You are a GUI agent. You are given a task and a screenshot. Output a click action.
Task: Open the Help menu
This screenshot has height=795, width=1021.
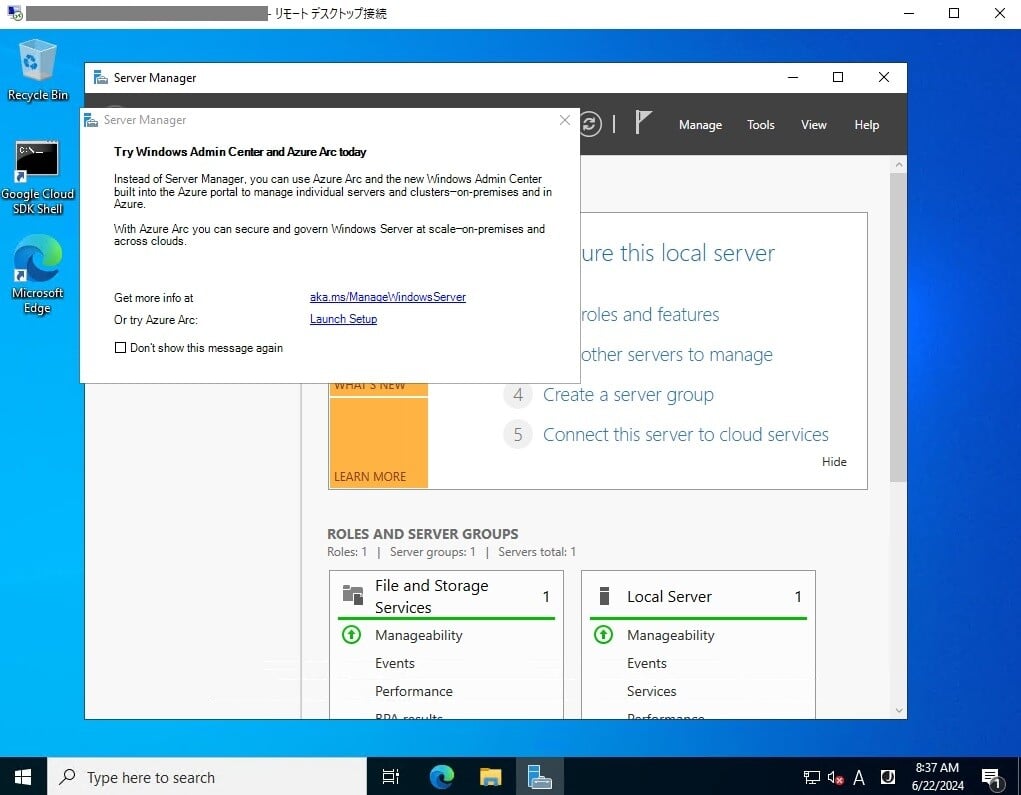coord(866,125)
